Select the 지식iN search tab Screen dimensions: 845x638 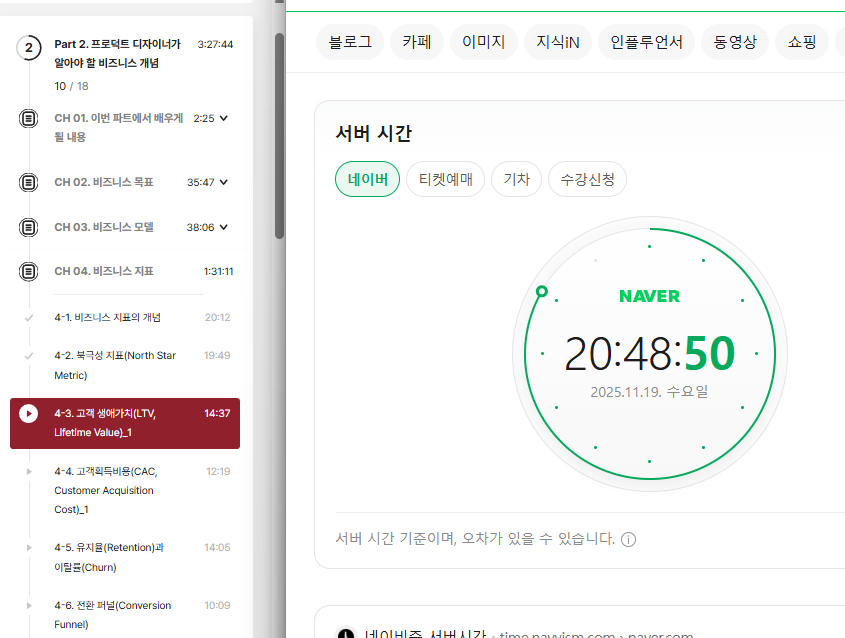[x=558, y=42]
